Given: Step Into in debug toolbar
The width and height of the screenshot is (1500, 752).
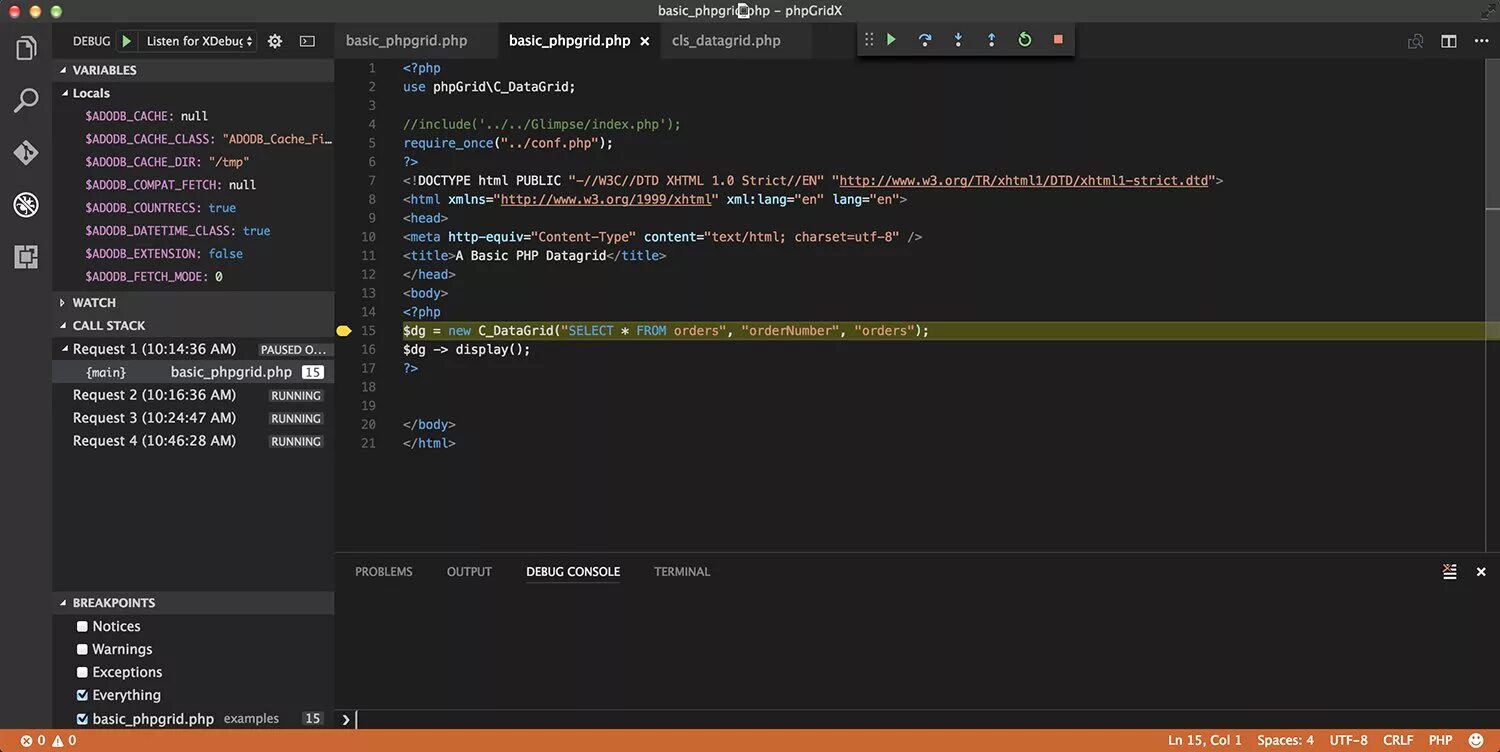Looking at the screenshot, I should tap(958, 40).
